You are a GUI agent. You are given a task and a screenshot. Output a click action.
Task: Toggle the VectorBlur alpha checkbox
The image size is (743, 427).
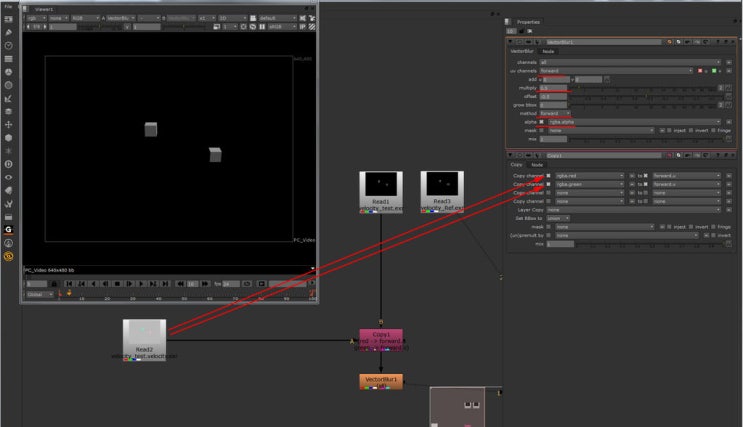click(x=542, y=122)
